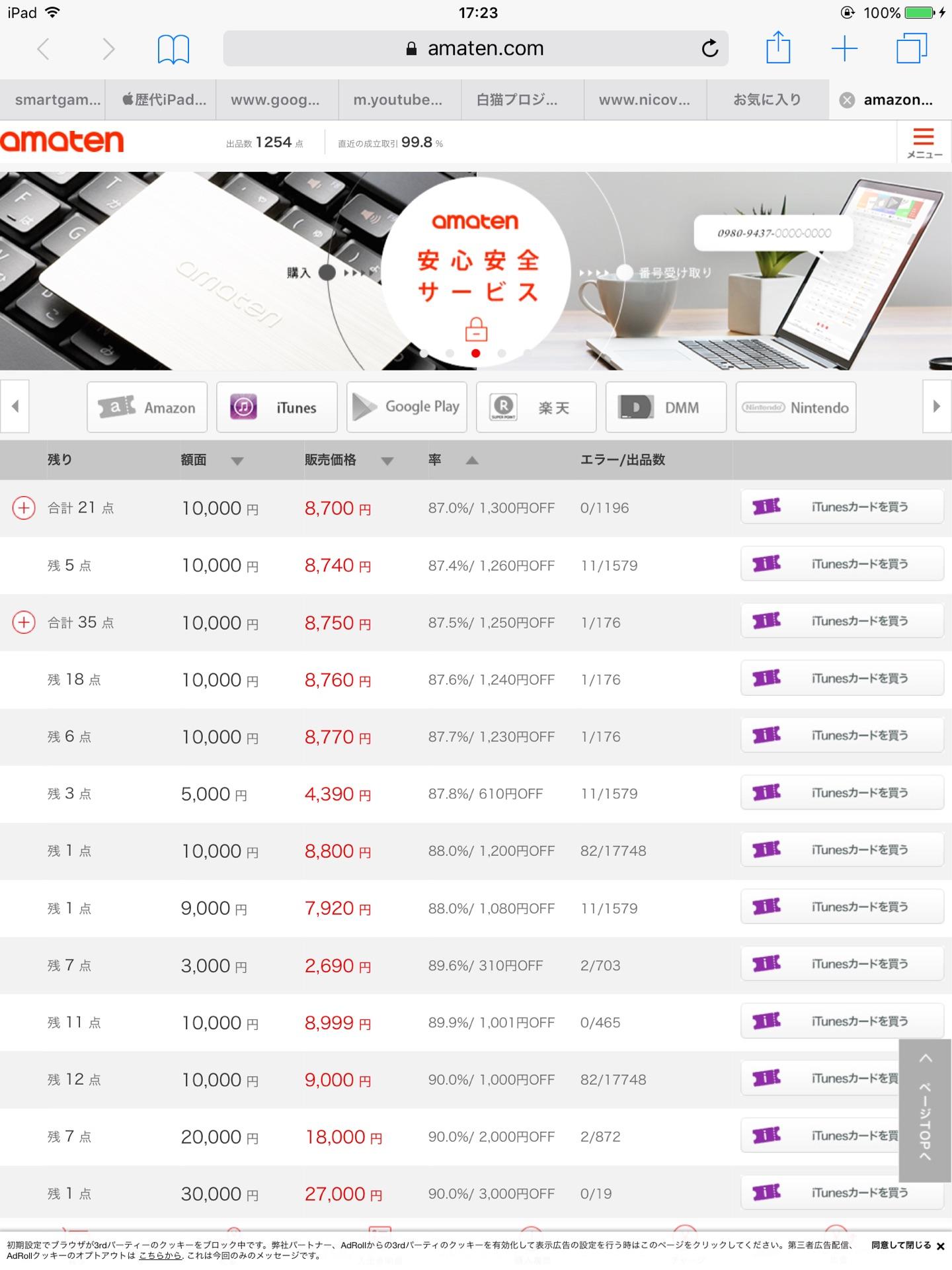Sort by 額面 column arrow

pyautogui.click(x=237, y=461)
